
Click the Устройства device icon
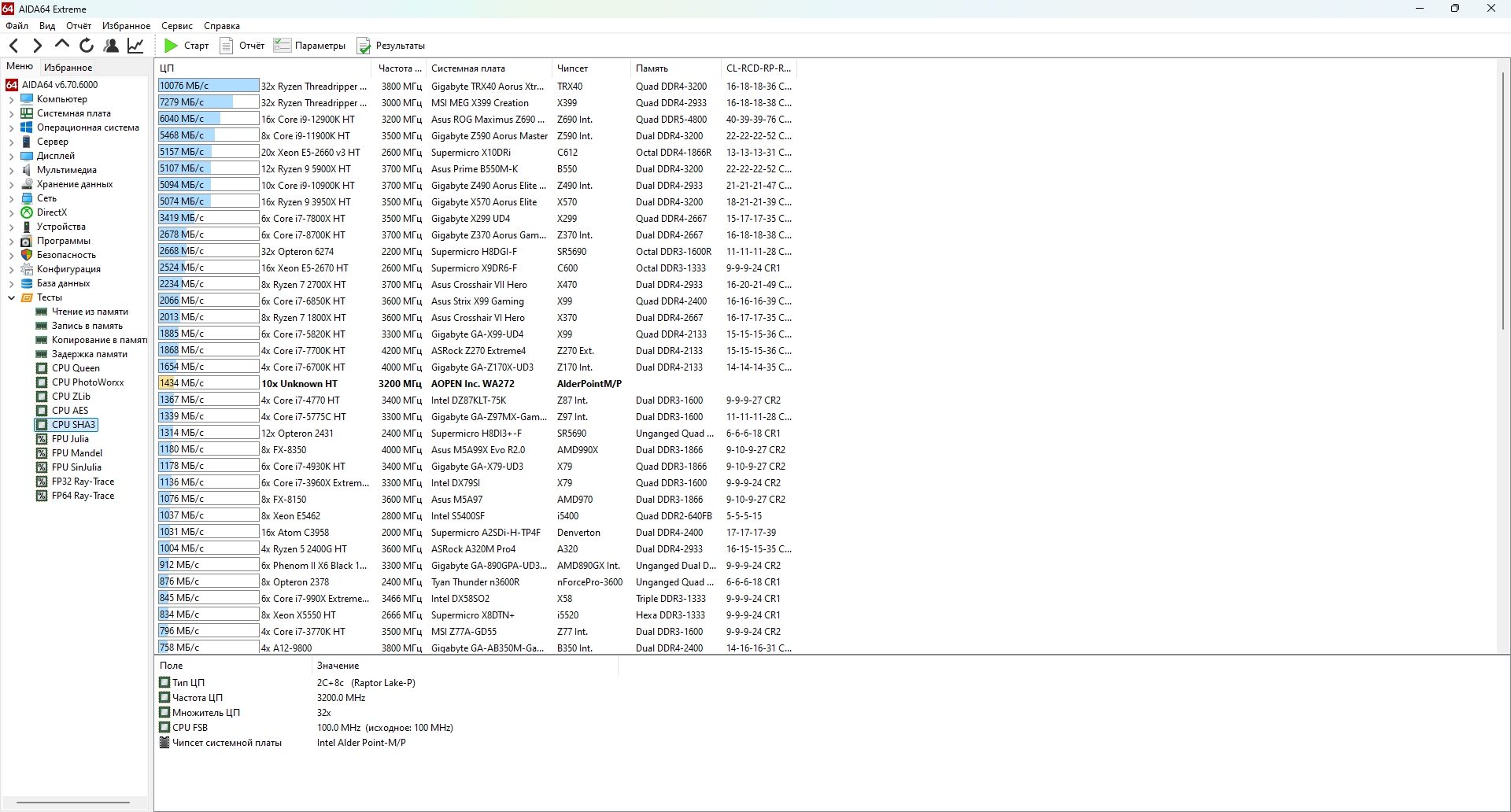[x=27, y=227]
